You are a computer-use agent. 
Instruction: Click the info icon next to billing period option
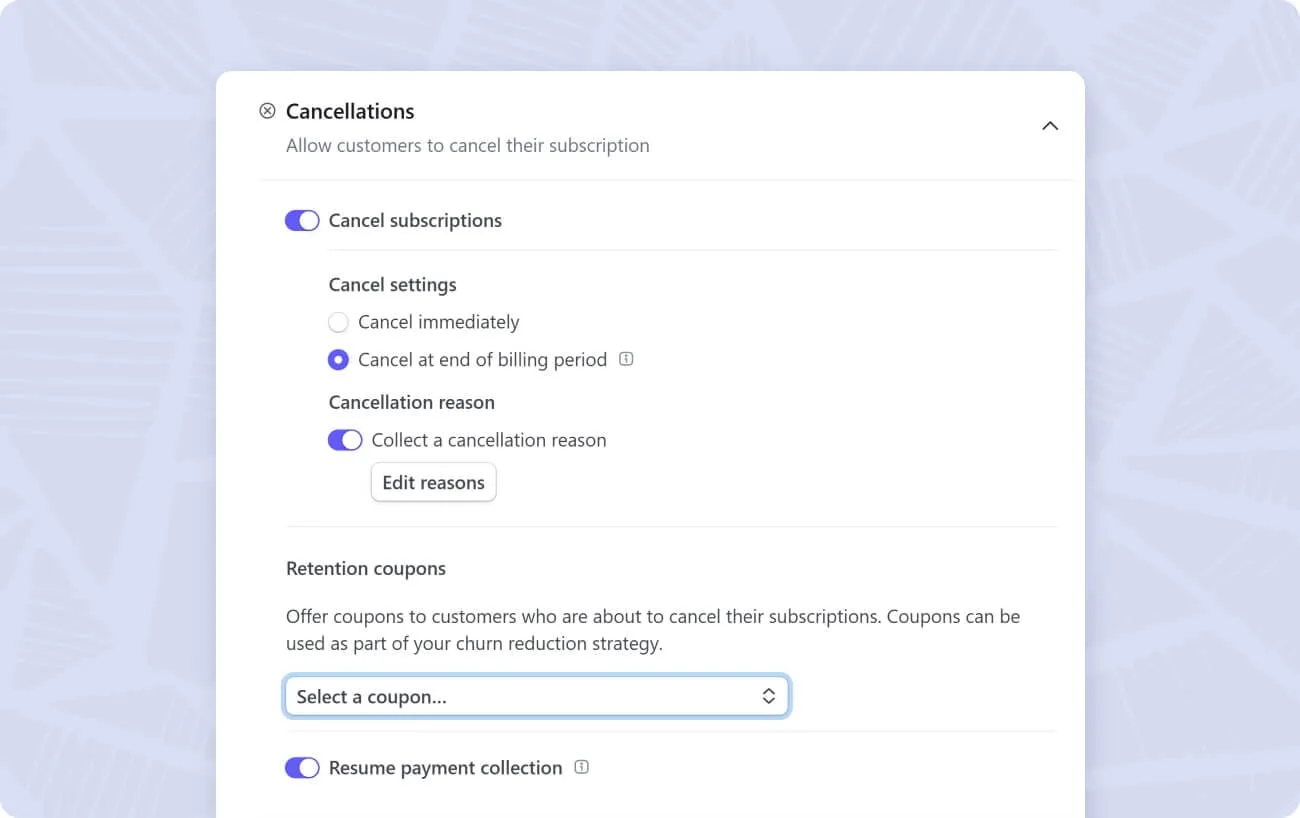626,359
